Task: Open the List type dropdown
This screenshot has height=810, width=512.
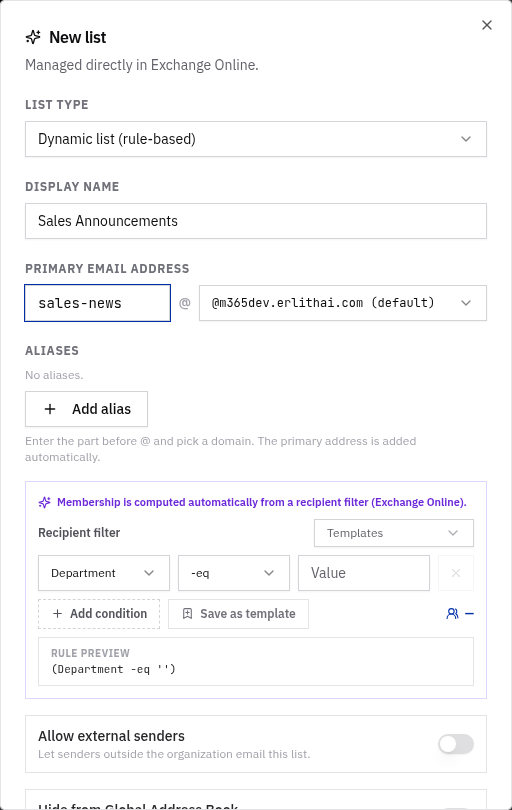Action: point(256,139)
